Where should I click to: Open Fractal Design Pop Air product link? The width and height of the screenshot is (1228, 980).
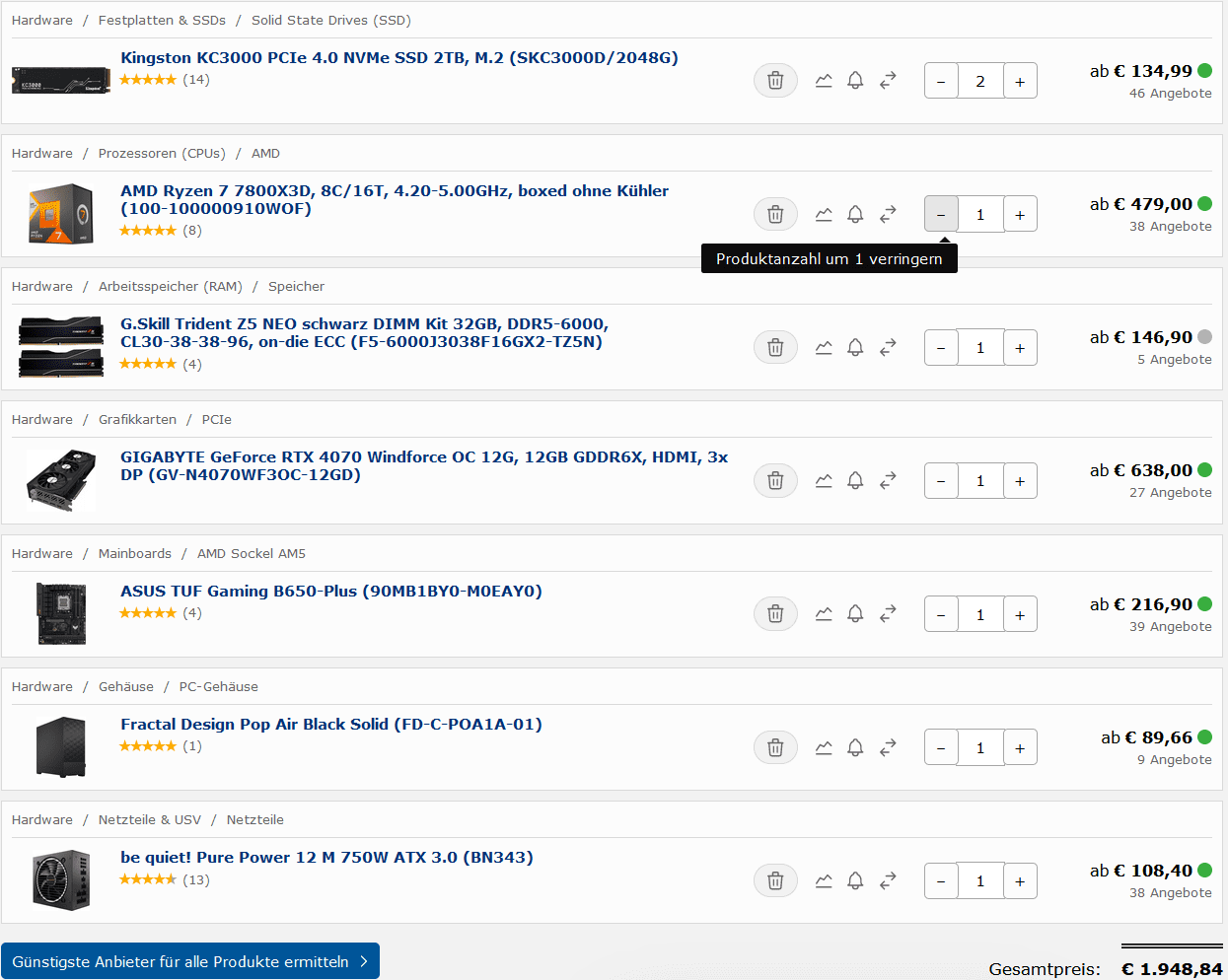[x=331, y=724]
